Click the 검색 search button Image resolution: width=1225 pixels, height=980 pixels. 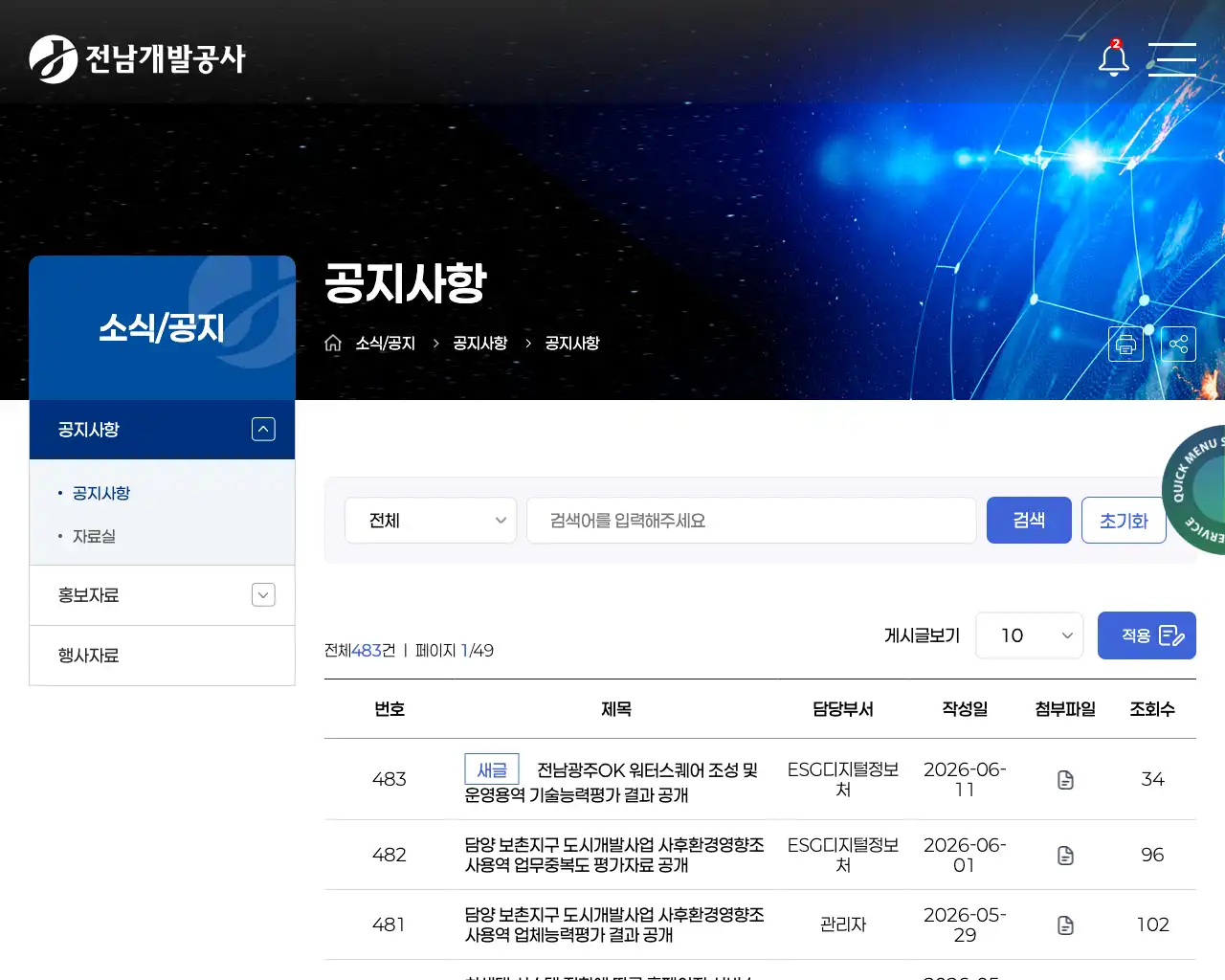[x=1029, y=521]
